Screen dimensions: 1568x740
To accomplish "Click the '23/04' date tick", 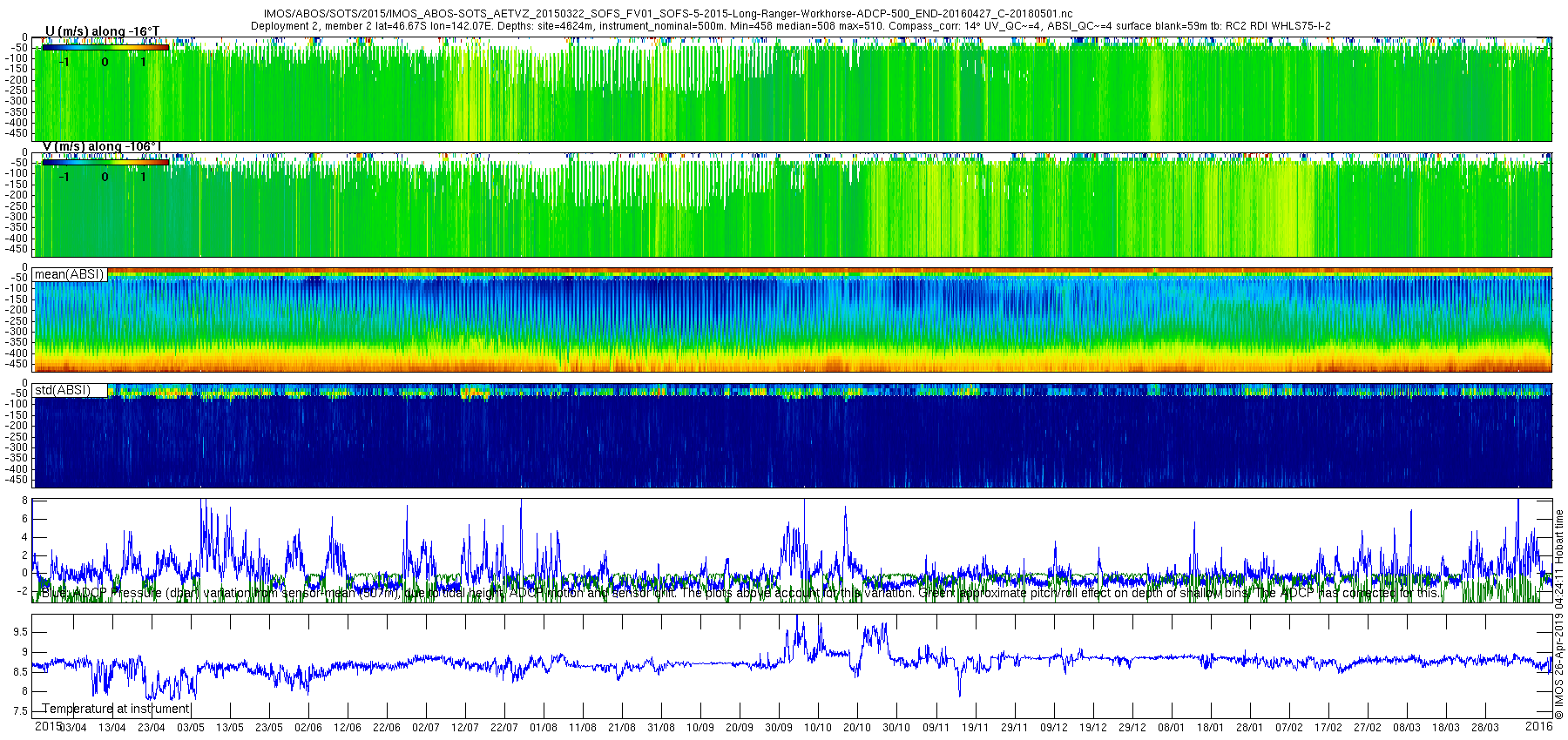I will click(152, 728).
